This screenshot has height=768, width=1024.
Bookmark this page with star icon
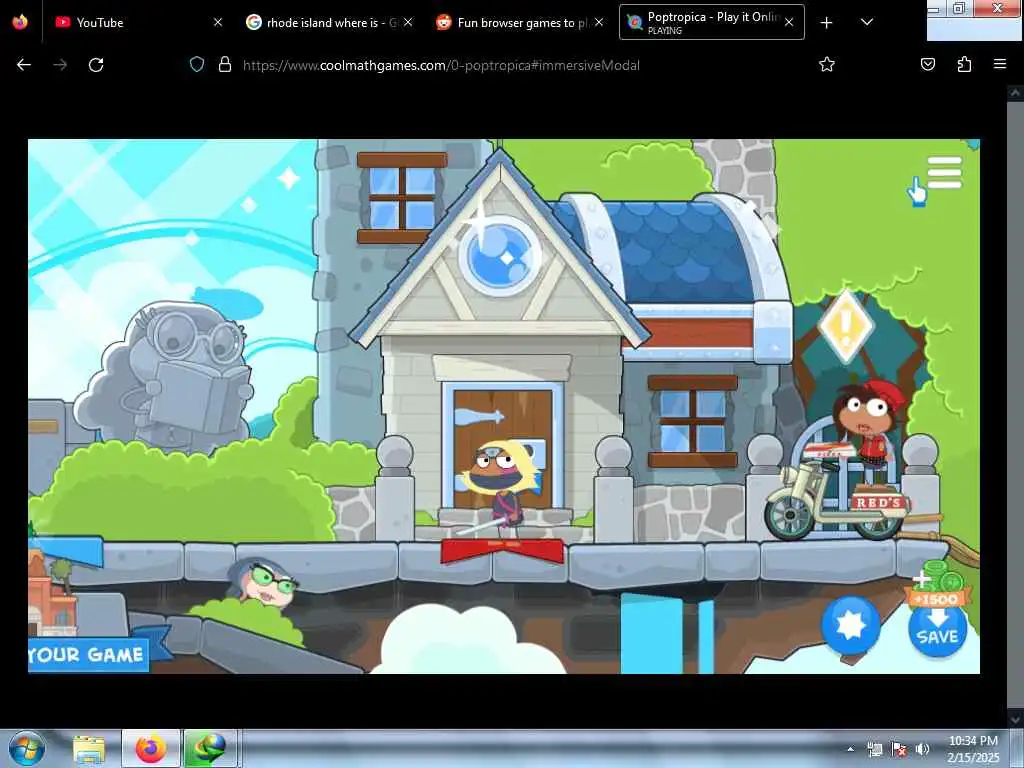tap(827, 65)
